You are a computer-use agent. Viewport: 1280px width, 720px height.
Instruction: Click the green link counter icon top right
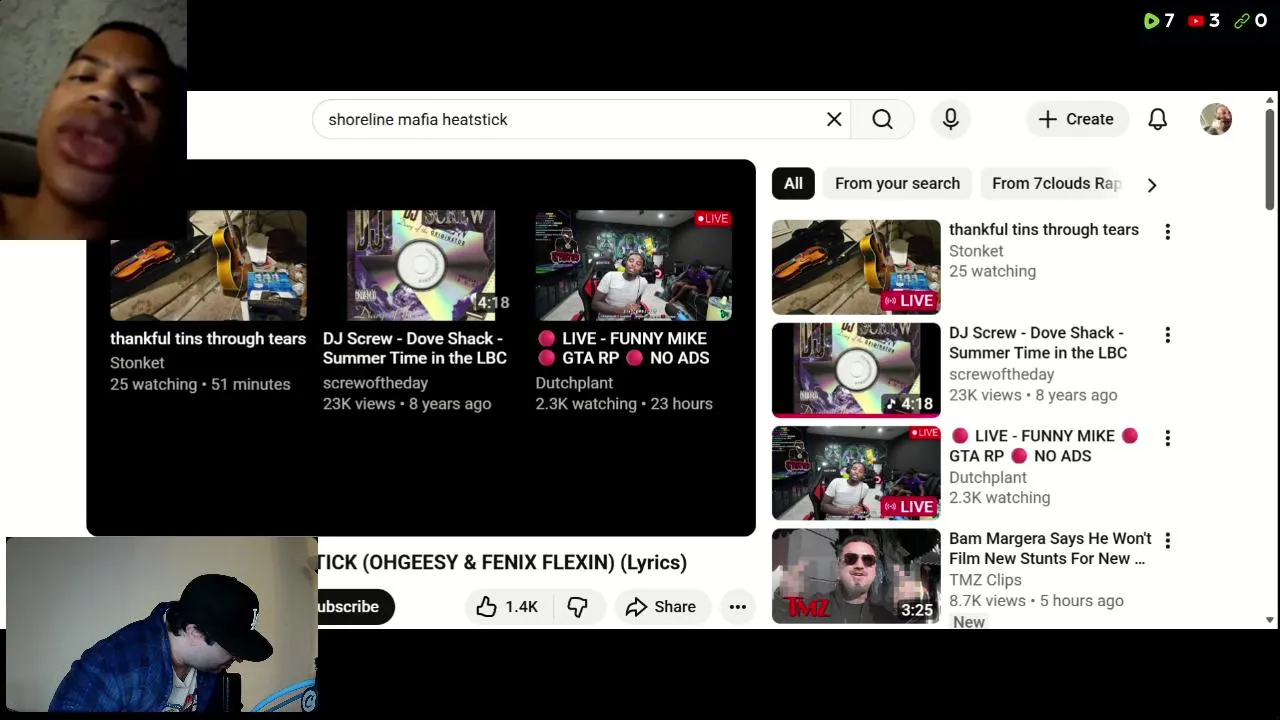(x=1242, y=20)
